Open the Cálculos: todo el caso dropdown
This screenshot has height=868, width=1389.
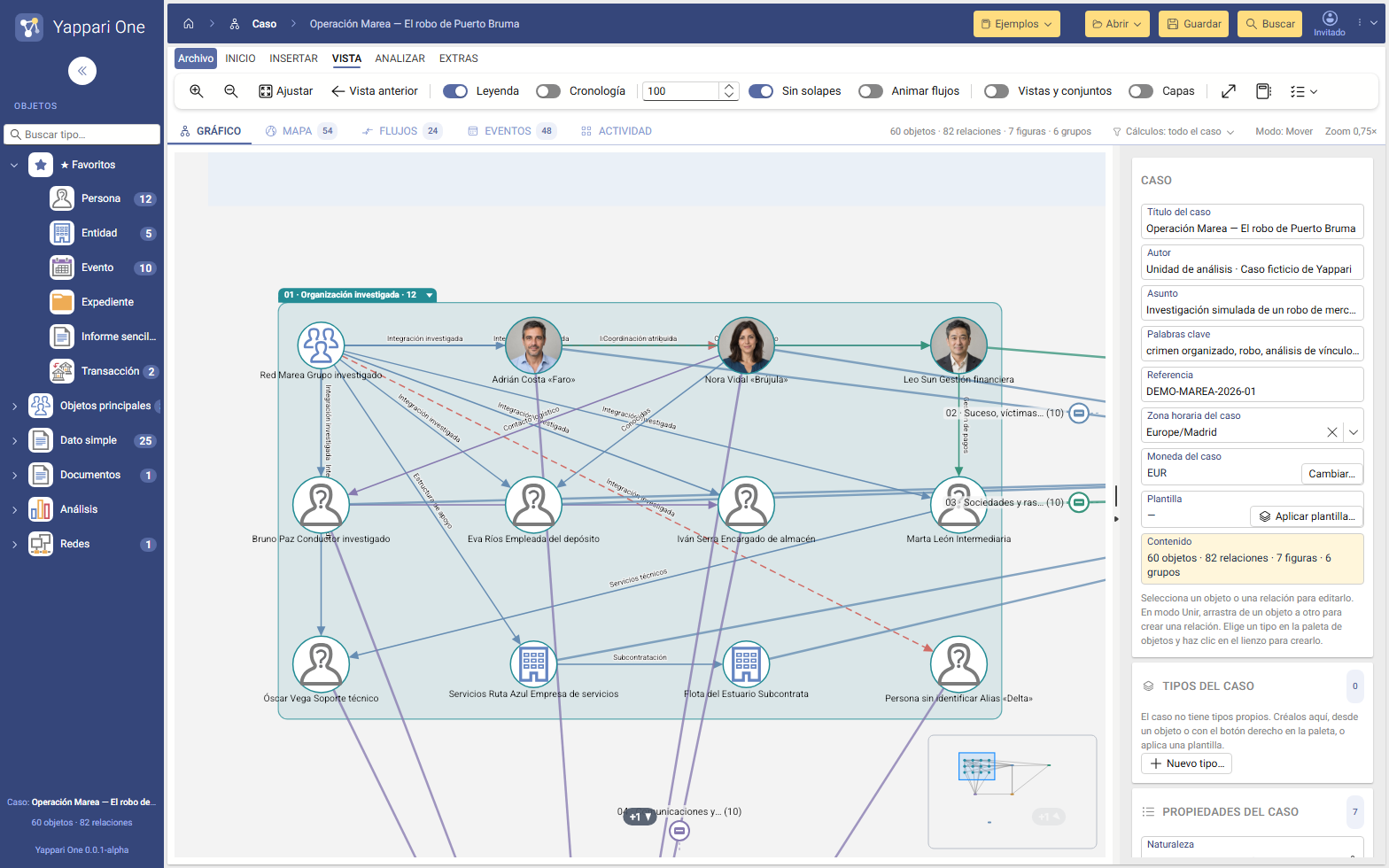[1173, 131]
